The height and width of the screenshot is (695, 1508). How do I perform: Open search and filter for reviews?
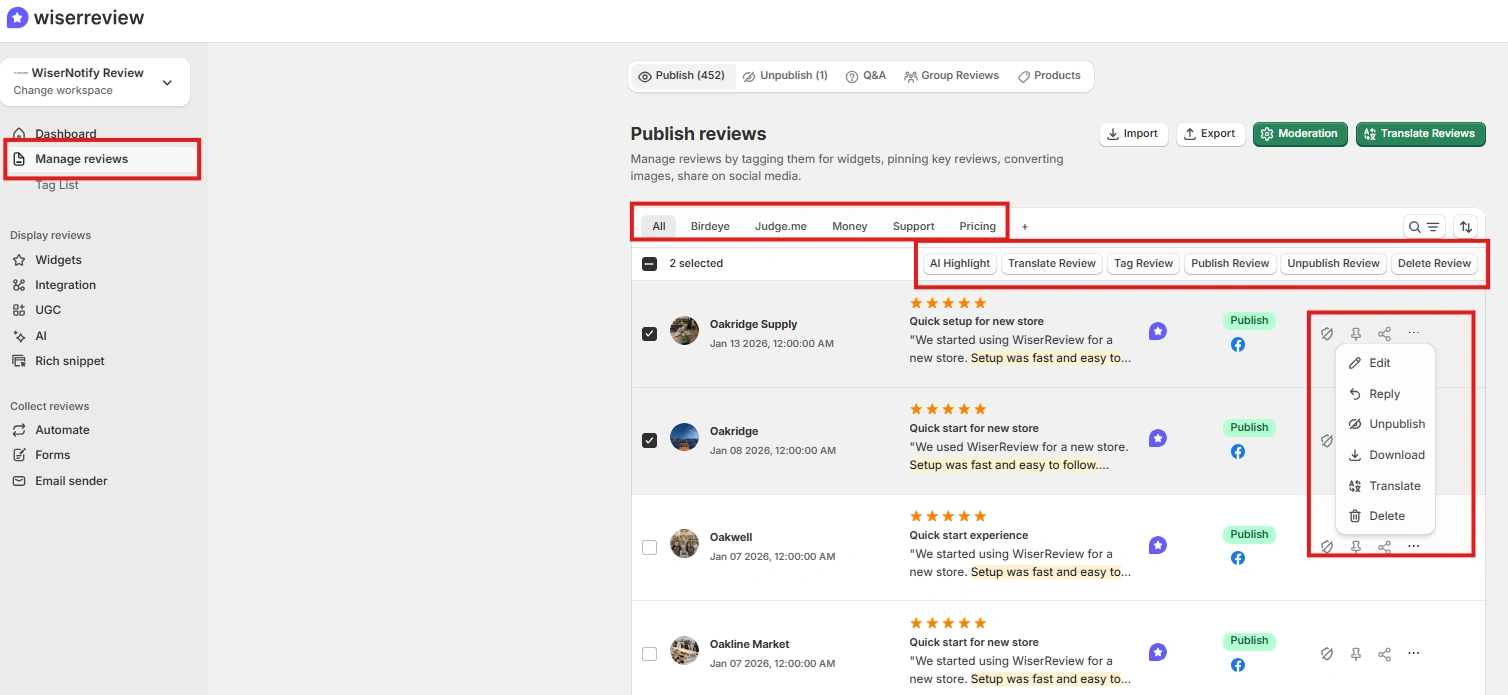tap(1424, 227)
